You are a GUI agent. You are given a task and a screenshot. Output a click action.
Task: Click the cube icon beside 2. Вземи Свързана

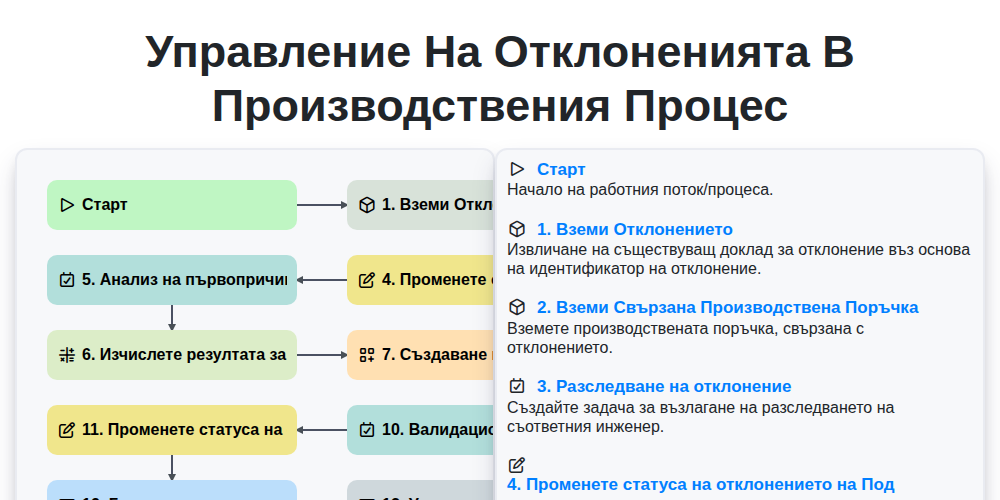click(517, 307)
